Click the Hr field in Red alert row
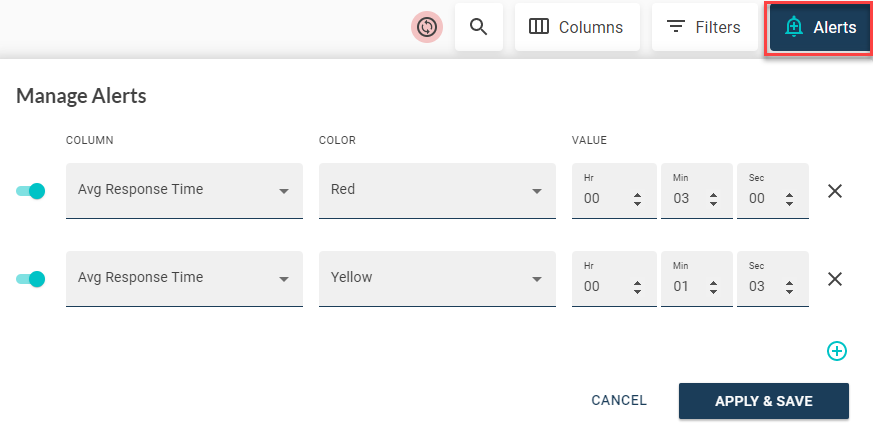Viewport: 873px width, 440px height. [x=600, y=198]
